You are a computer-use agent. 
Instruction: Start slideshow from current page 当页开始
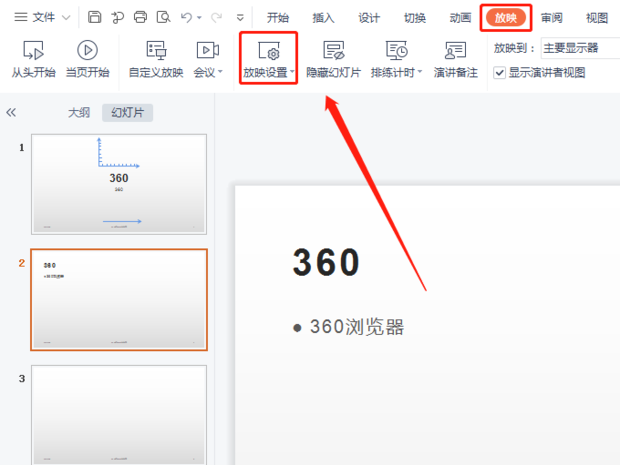(x=87, y=59)
